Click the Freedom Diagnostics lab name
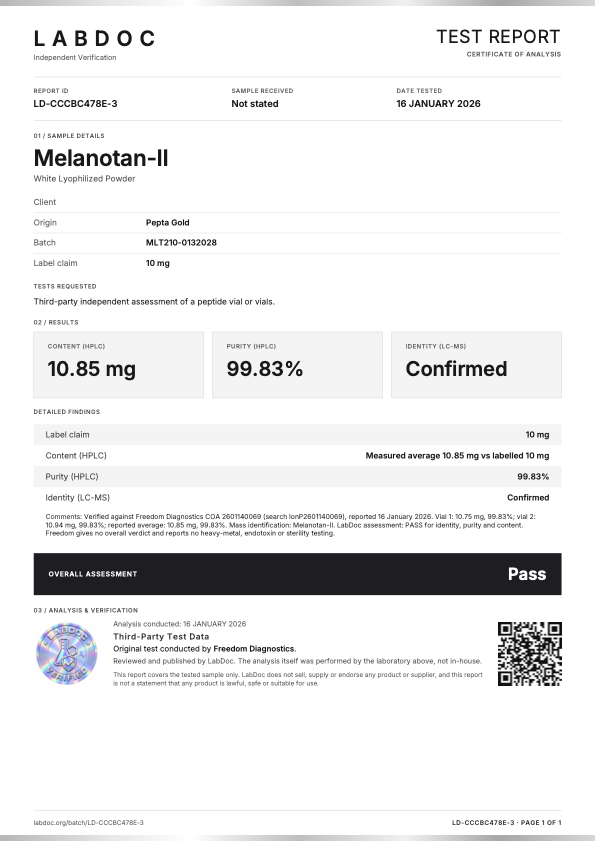The width and height of the screenshot is (595, 841). click(254, 648)
